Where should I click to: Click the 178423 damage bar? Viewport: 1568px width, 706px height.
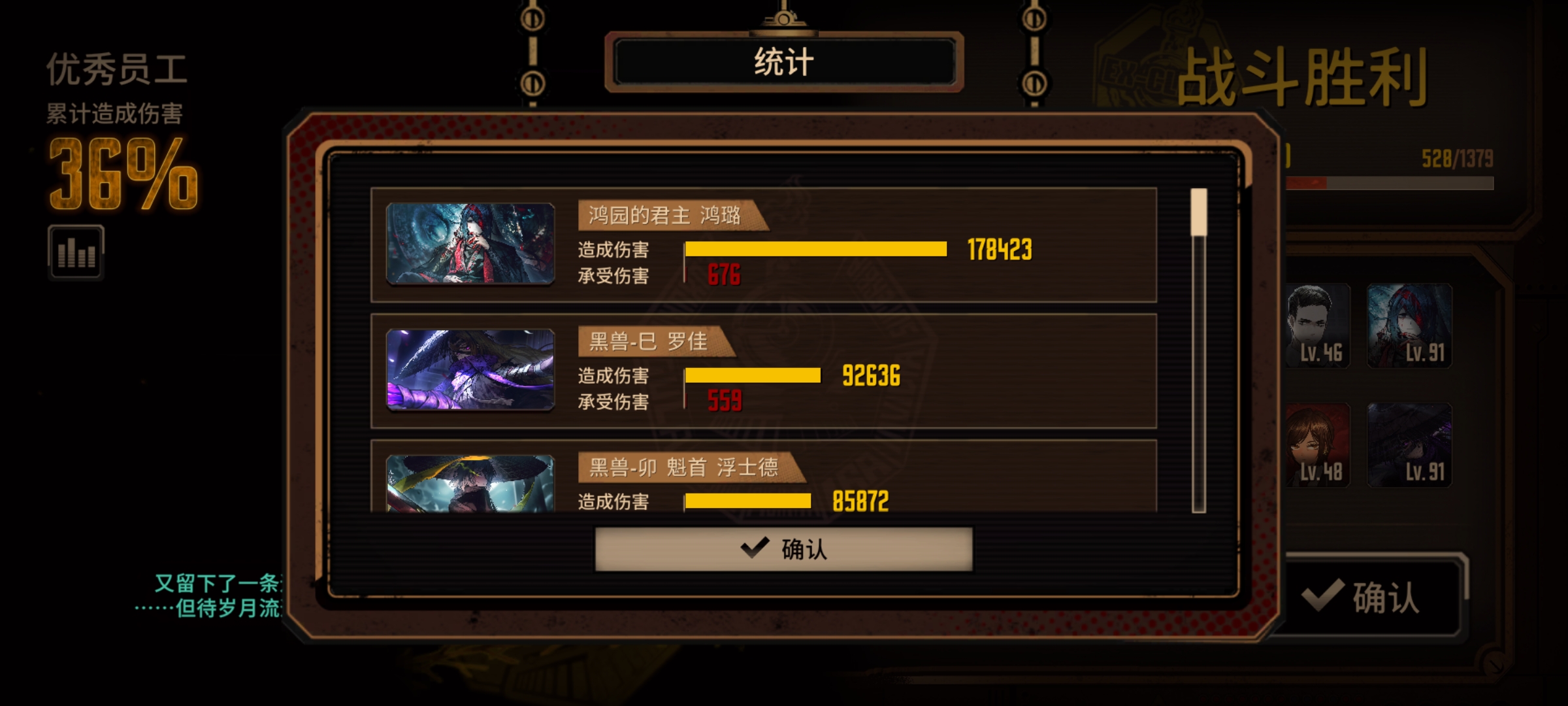click(815, 249)
